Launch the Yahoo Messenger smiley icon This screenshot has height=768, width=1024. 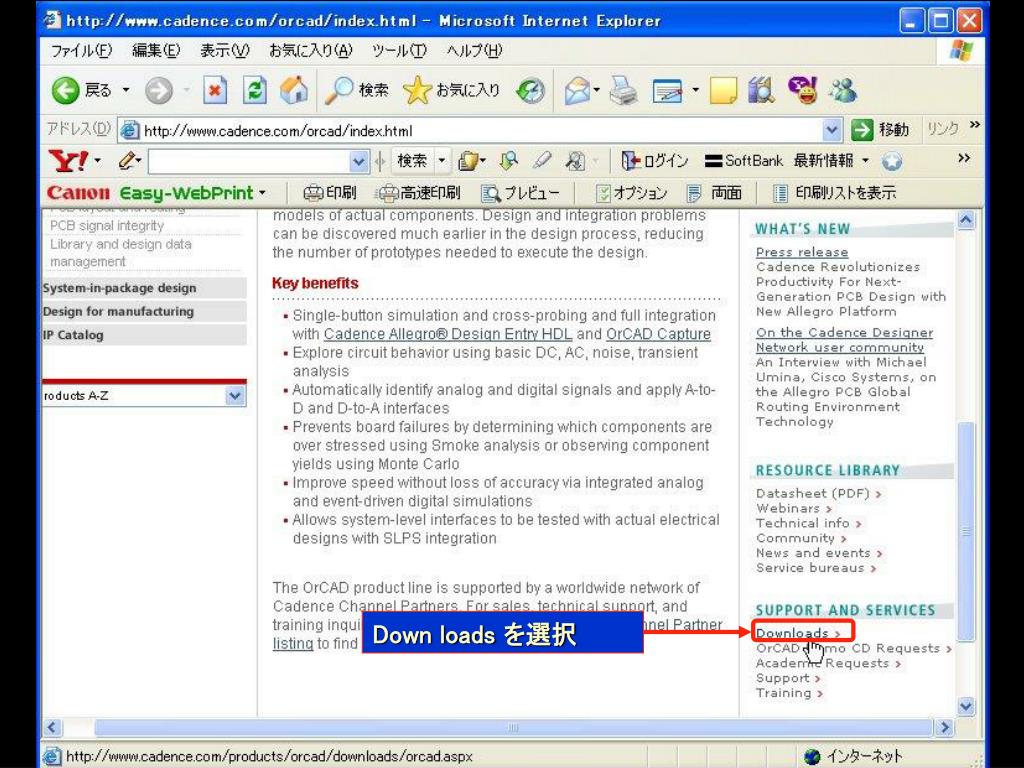(803, 90)
